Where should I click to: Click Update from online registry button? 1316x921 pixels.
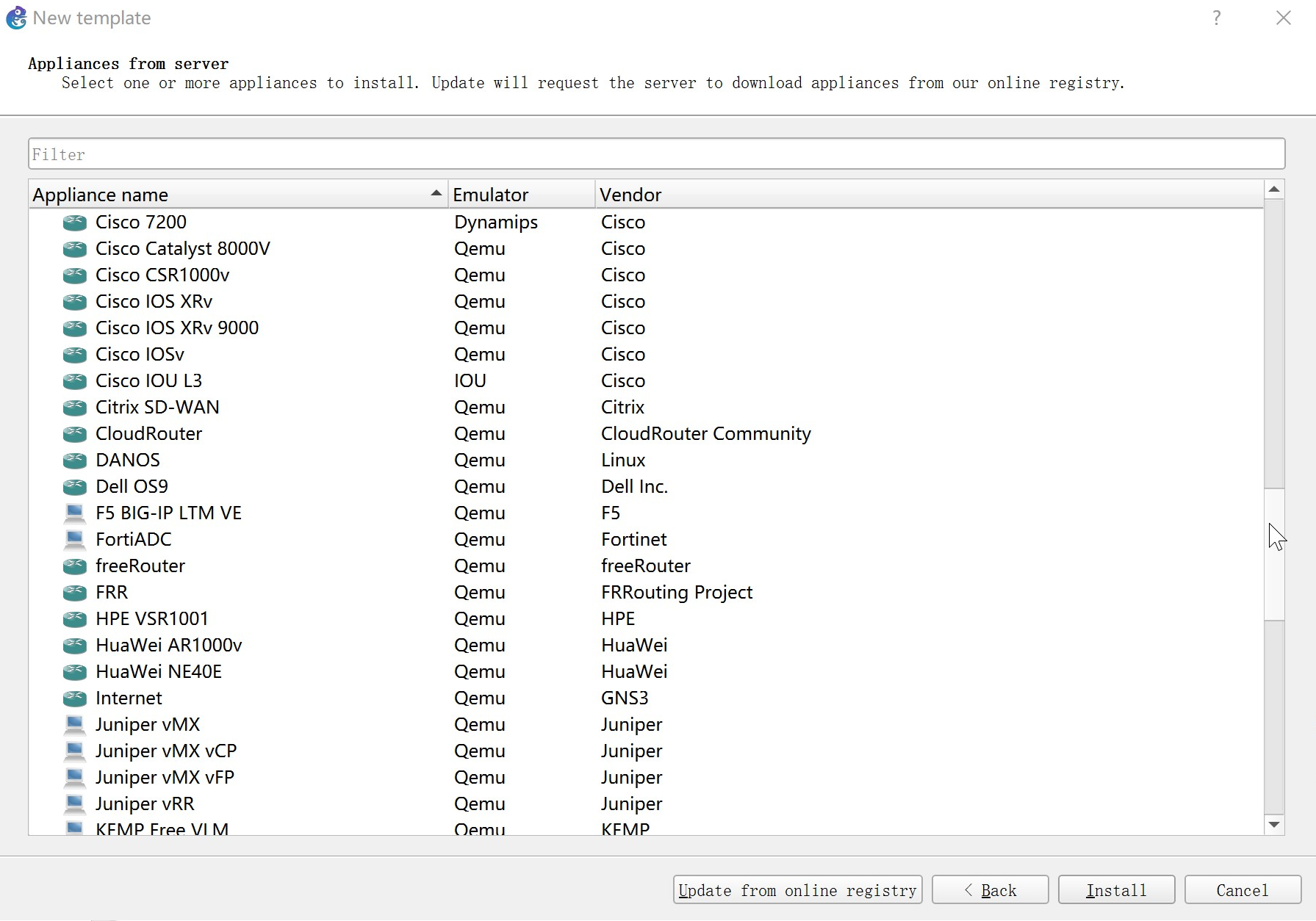tap(797, 890)
